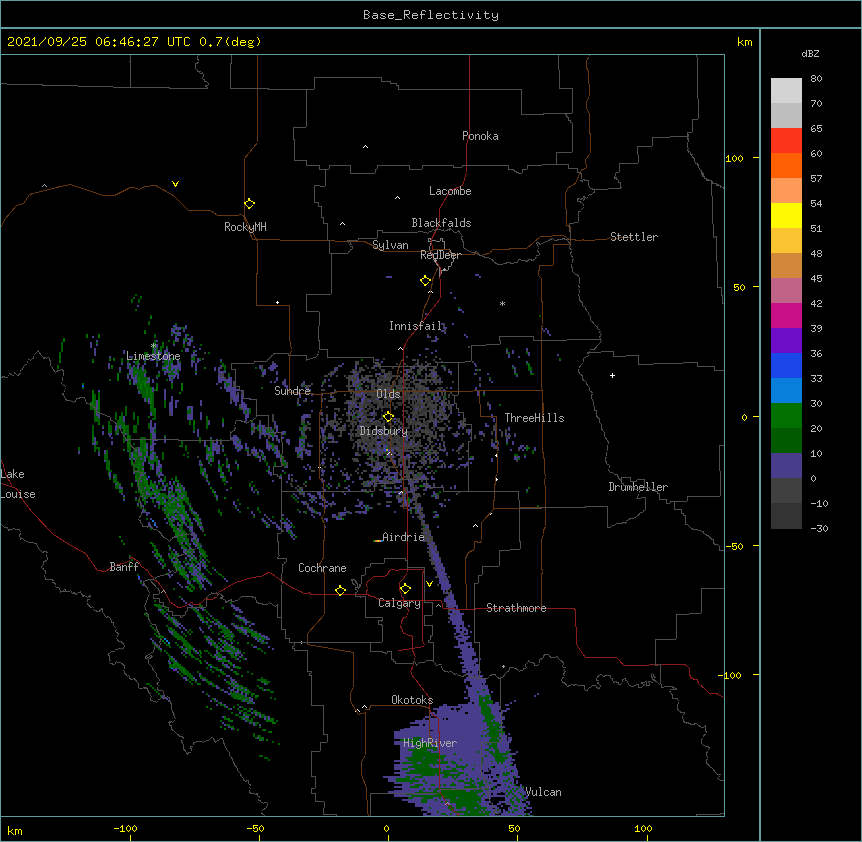Click the Stettler town label

[x=633, y=237]
